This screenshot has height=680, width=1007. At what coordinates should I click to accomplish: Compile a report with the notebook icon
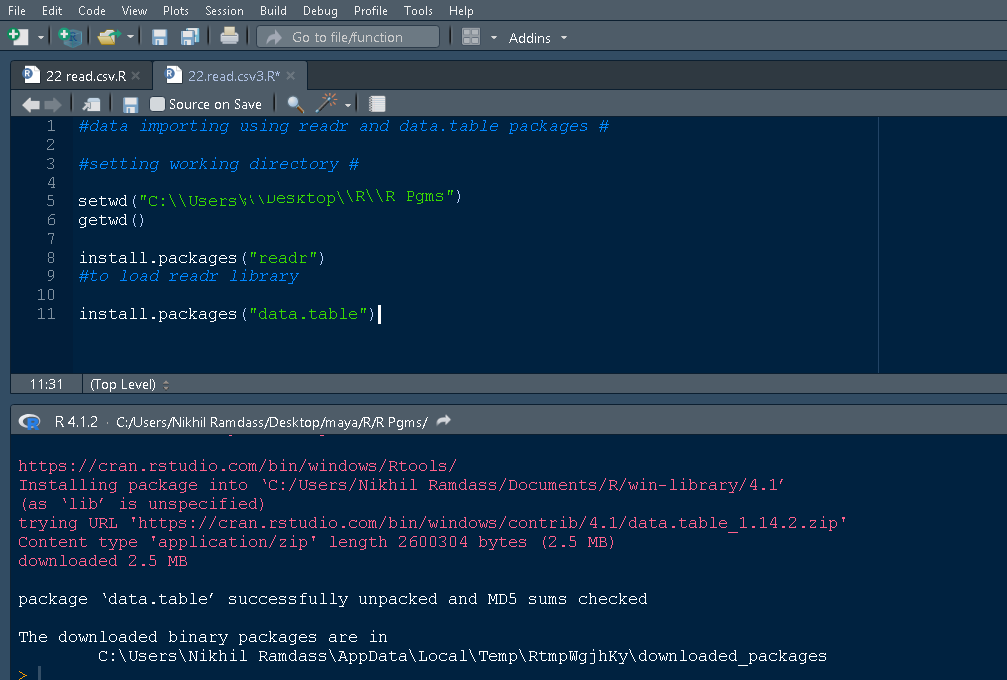376,103
